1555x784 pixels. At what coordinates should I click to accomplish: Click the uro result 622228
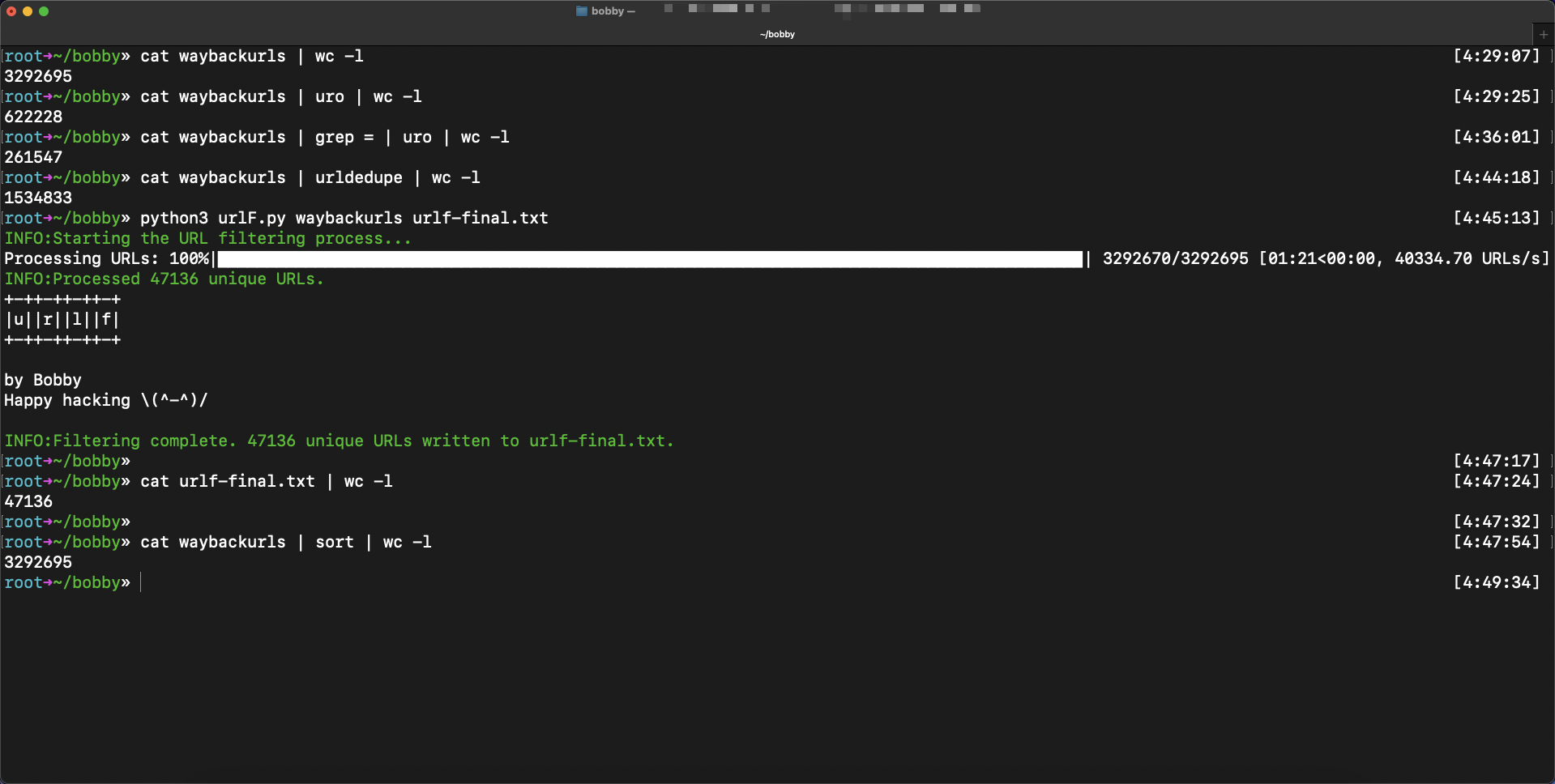[x=33, y=117]
